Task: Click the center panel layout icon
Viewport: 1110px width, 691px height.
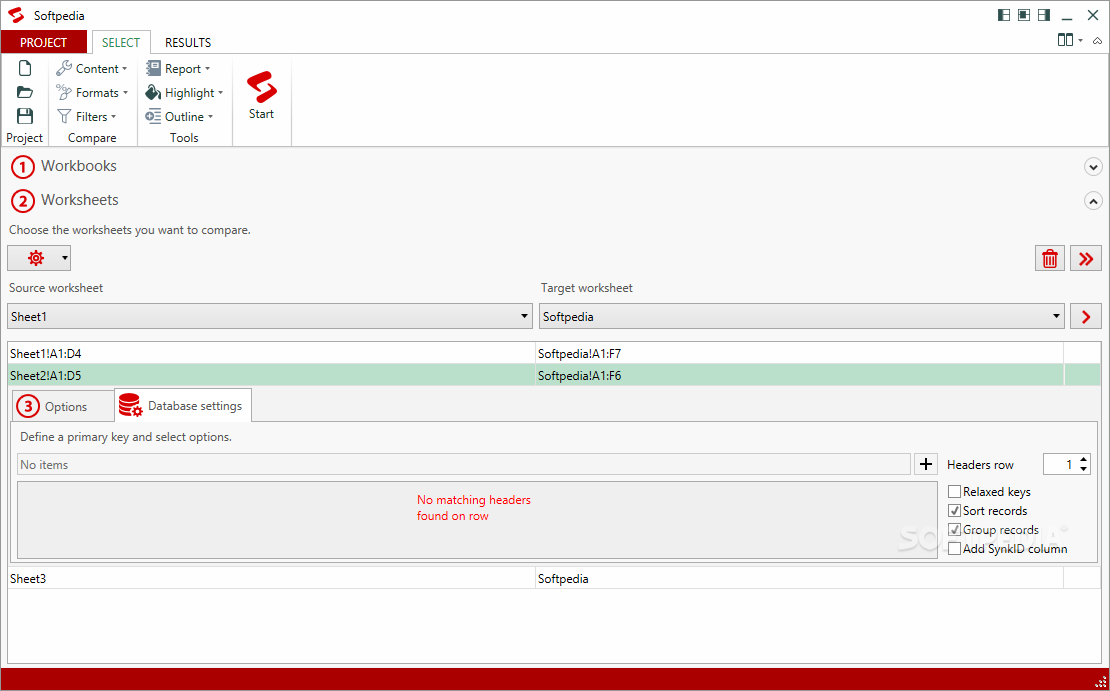Action: pyautogui.click(x=1024, y=15)
